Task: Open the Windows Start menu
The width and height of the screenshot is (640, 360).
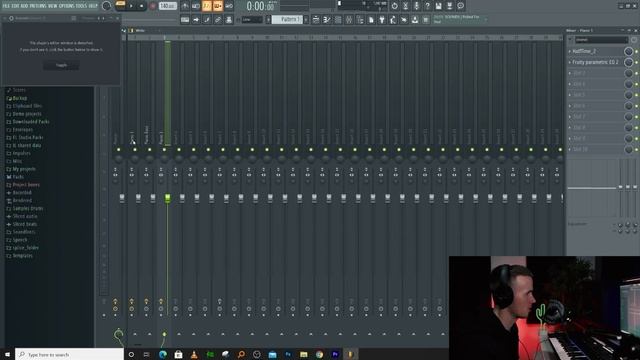Action: 7,354
